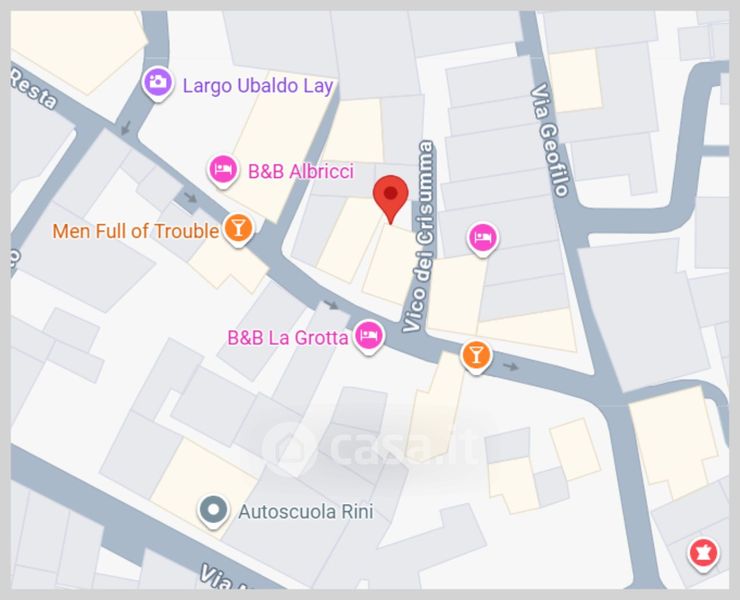
Task: Click the red location pin marker
Action: point(391,199)
